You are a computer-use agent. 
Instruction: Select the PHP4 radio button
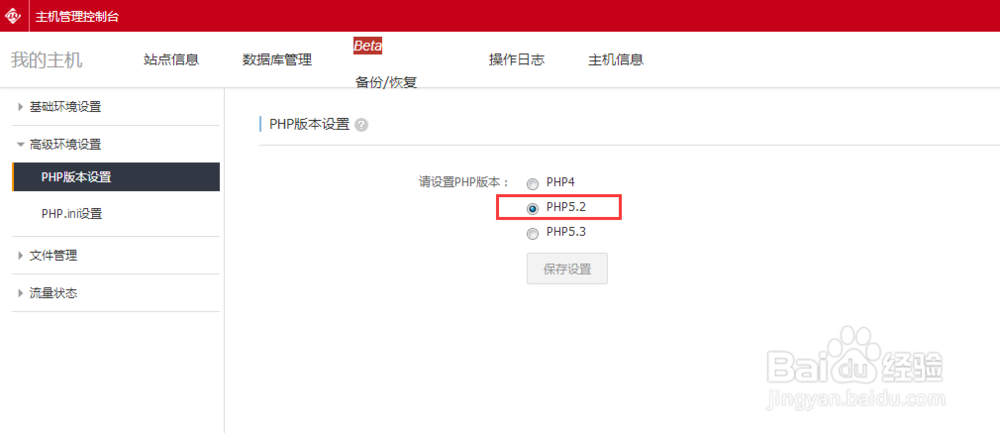[x=532, y=184]
